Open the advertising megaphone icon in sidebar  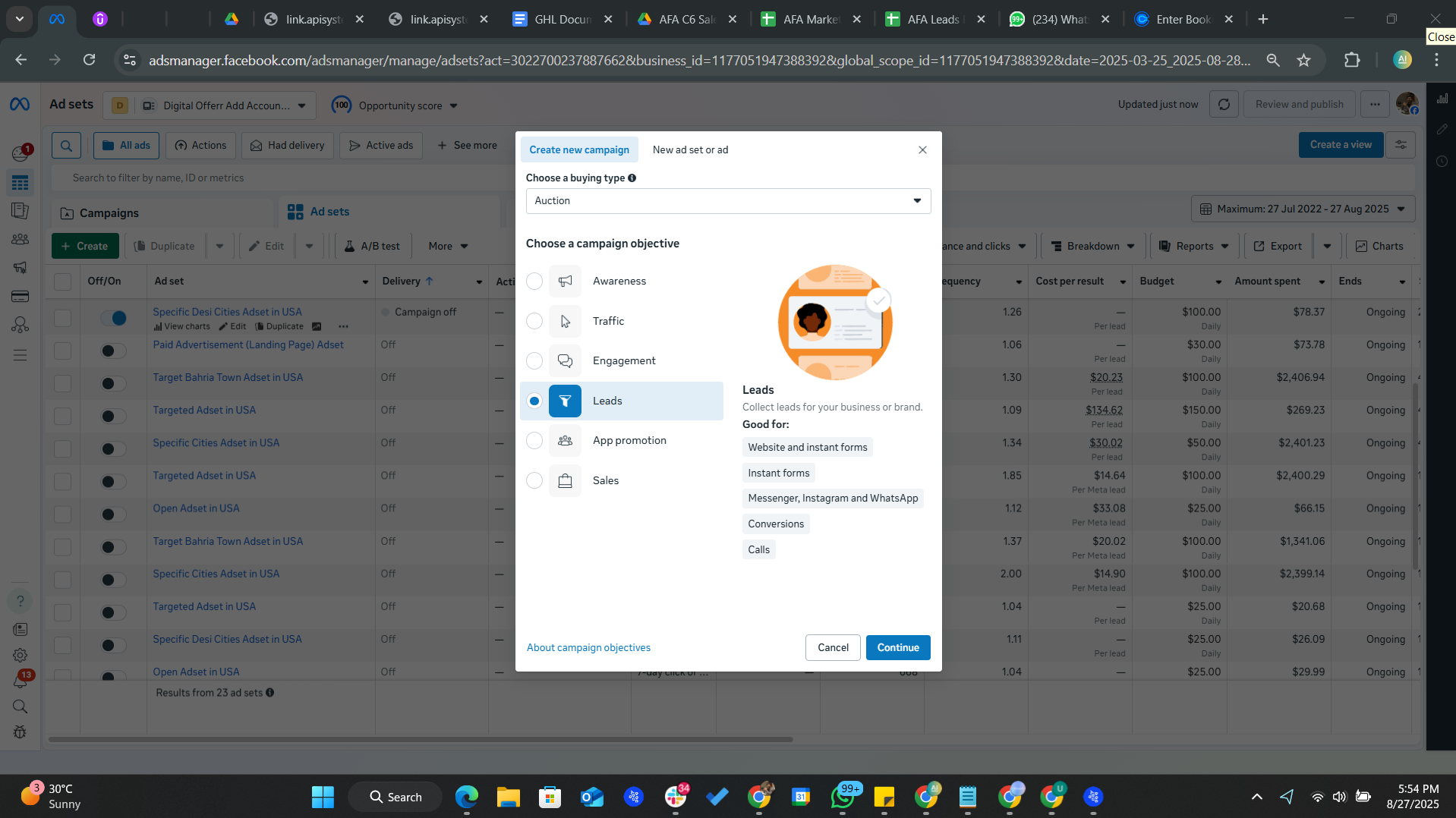pos(20,267)
